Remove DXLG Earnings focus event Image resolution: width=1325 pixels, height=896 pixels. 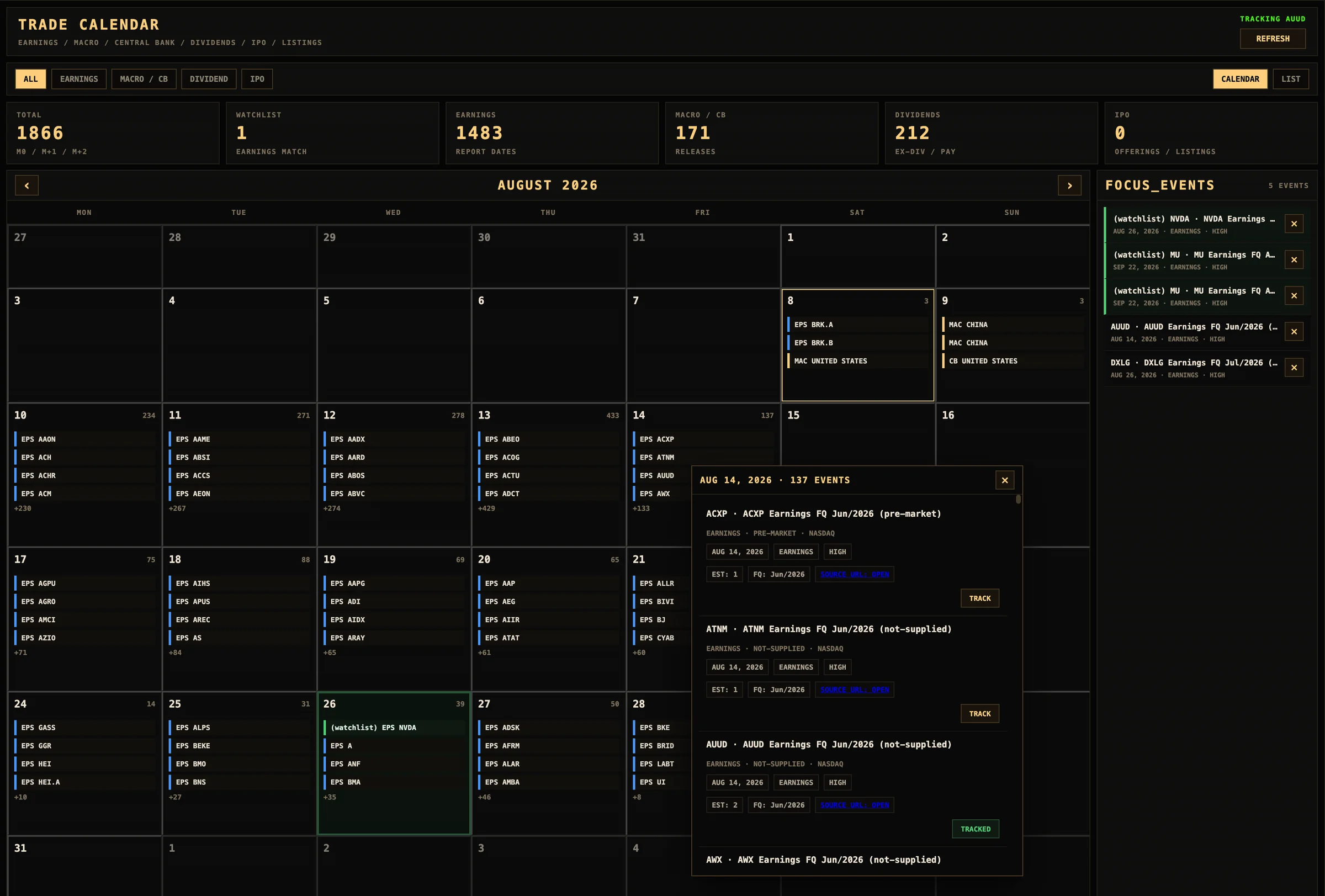(x=1294, y=368)
